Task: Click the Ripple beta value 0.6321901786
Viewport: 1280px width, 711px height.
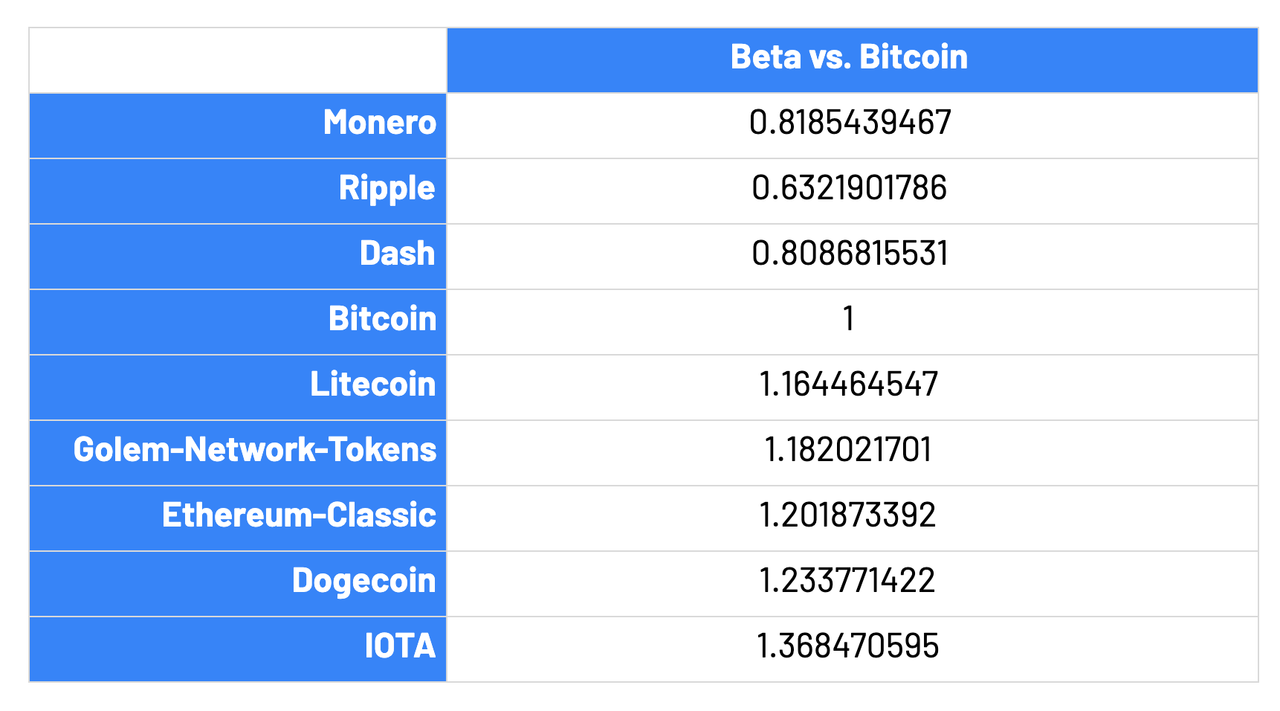Action: click(851, 189)
